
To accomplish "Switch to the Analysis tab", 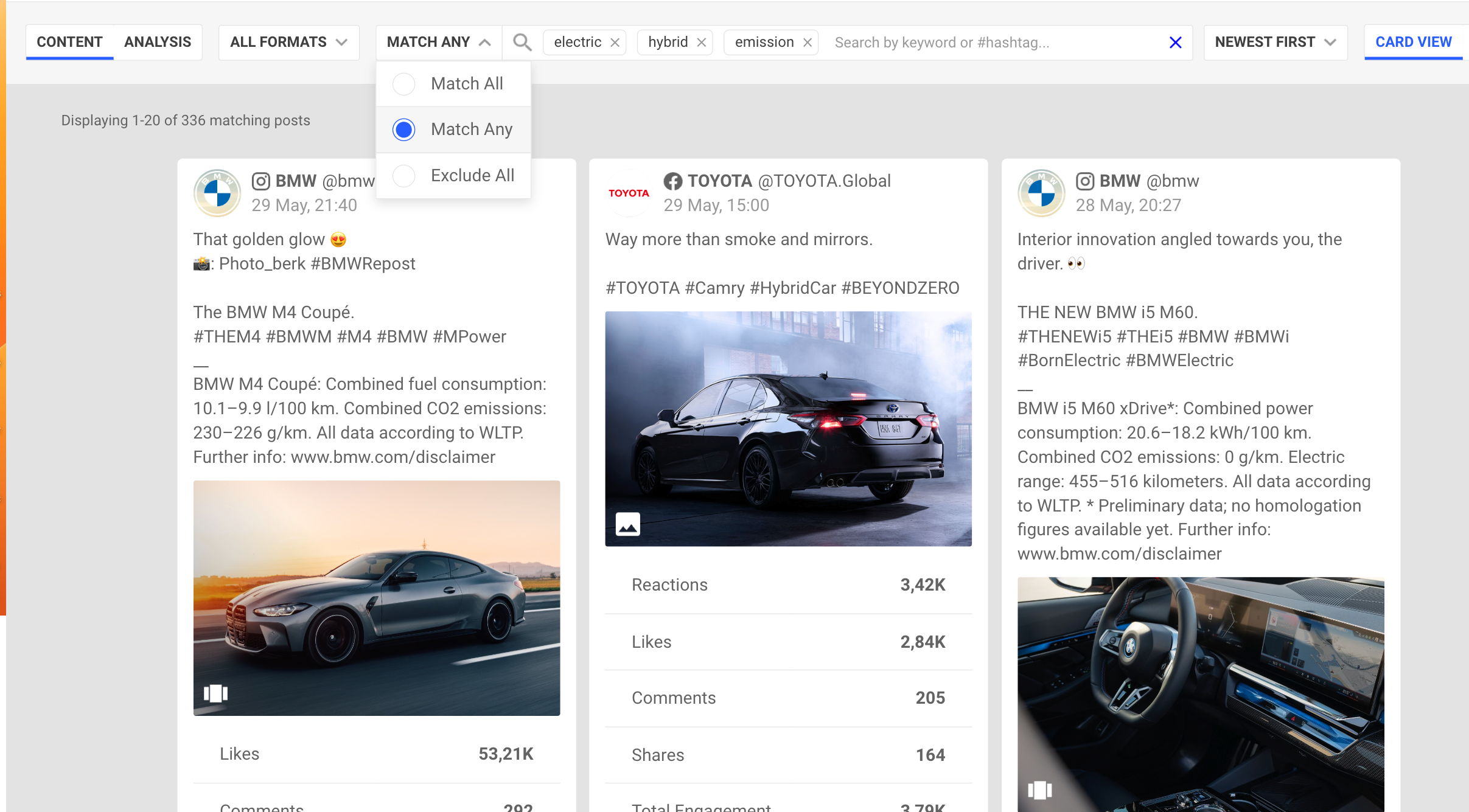I will [158, 43].
